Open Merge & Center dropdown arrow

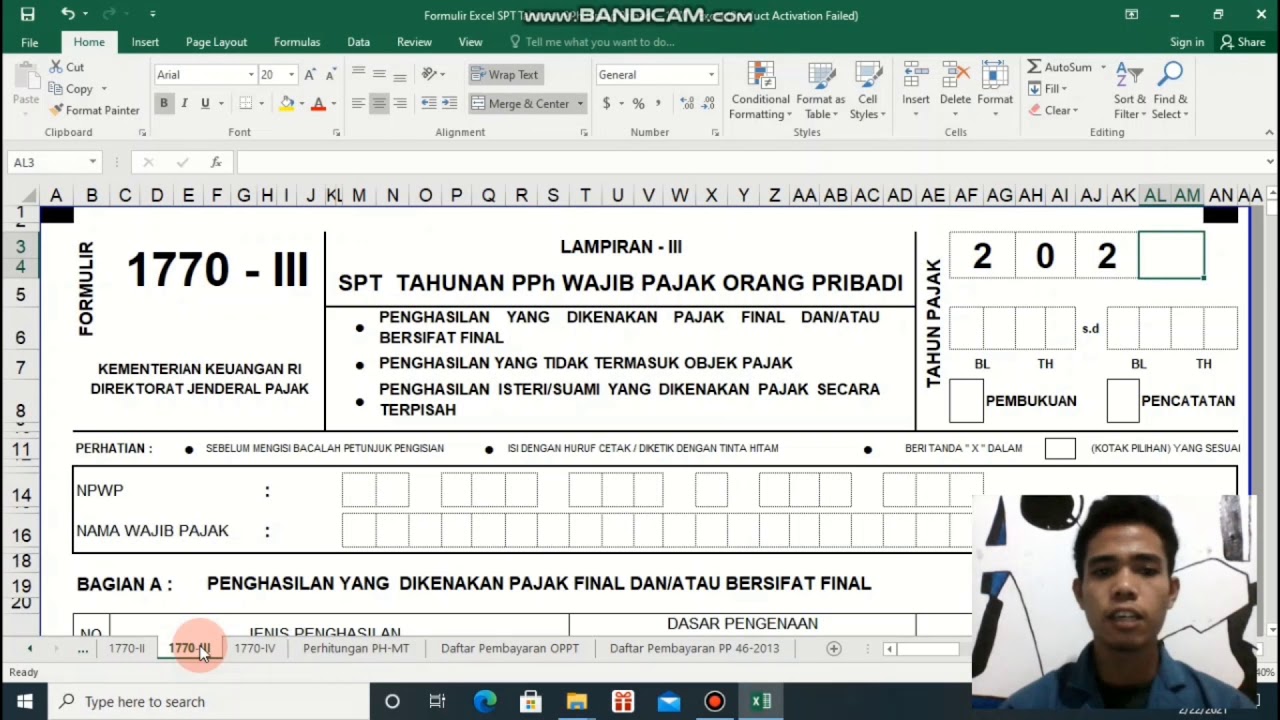pyautogui.click(x=580, y=103)
